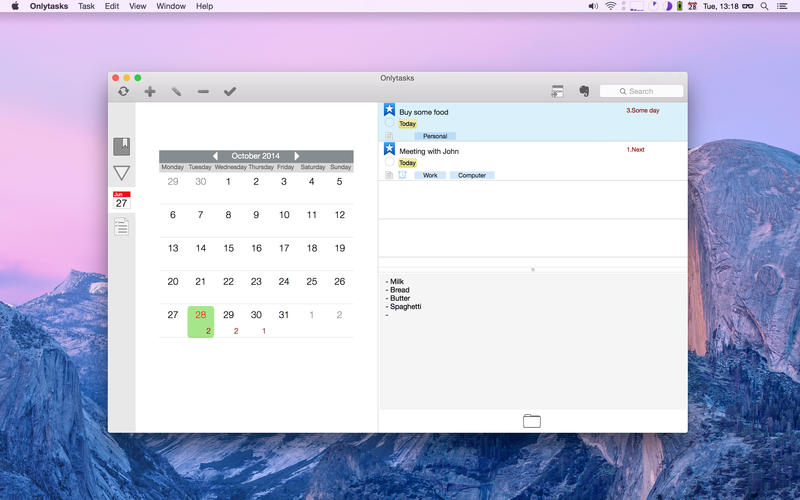Screen dimensions: 800x500
Task: Click the Computer tag
Action: [x=472, y=175]
